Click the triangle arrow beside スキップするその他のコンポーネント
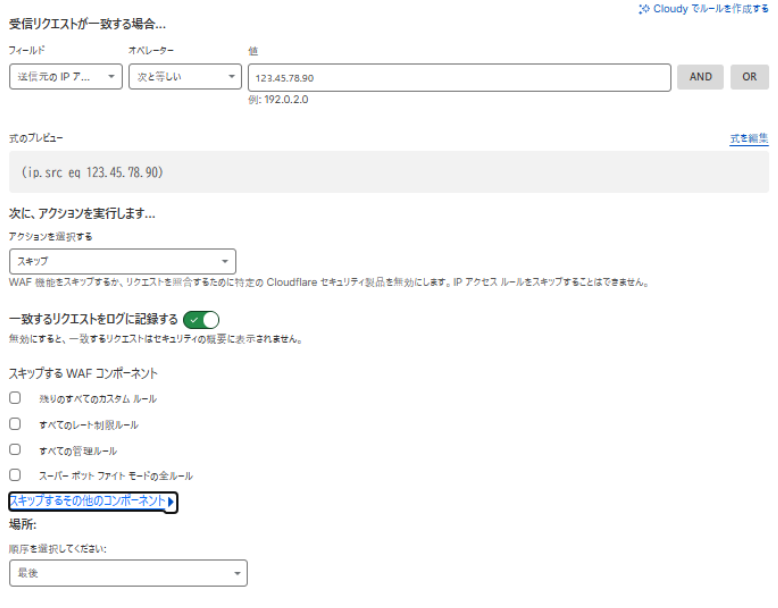The height and width of the screenshot is (608, 778). point(172,502)
